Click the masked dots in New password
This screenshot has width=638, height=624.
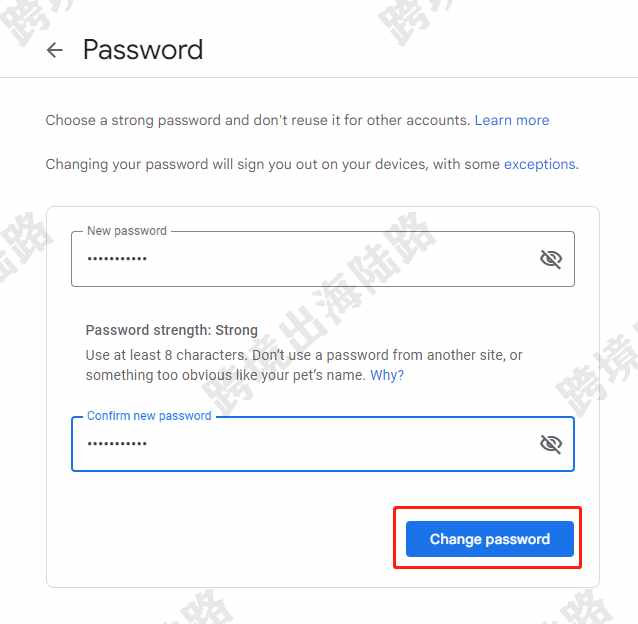coord(117,259)
